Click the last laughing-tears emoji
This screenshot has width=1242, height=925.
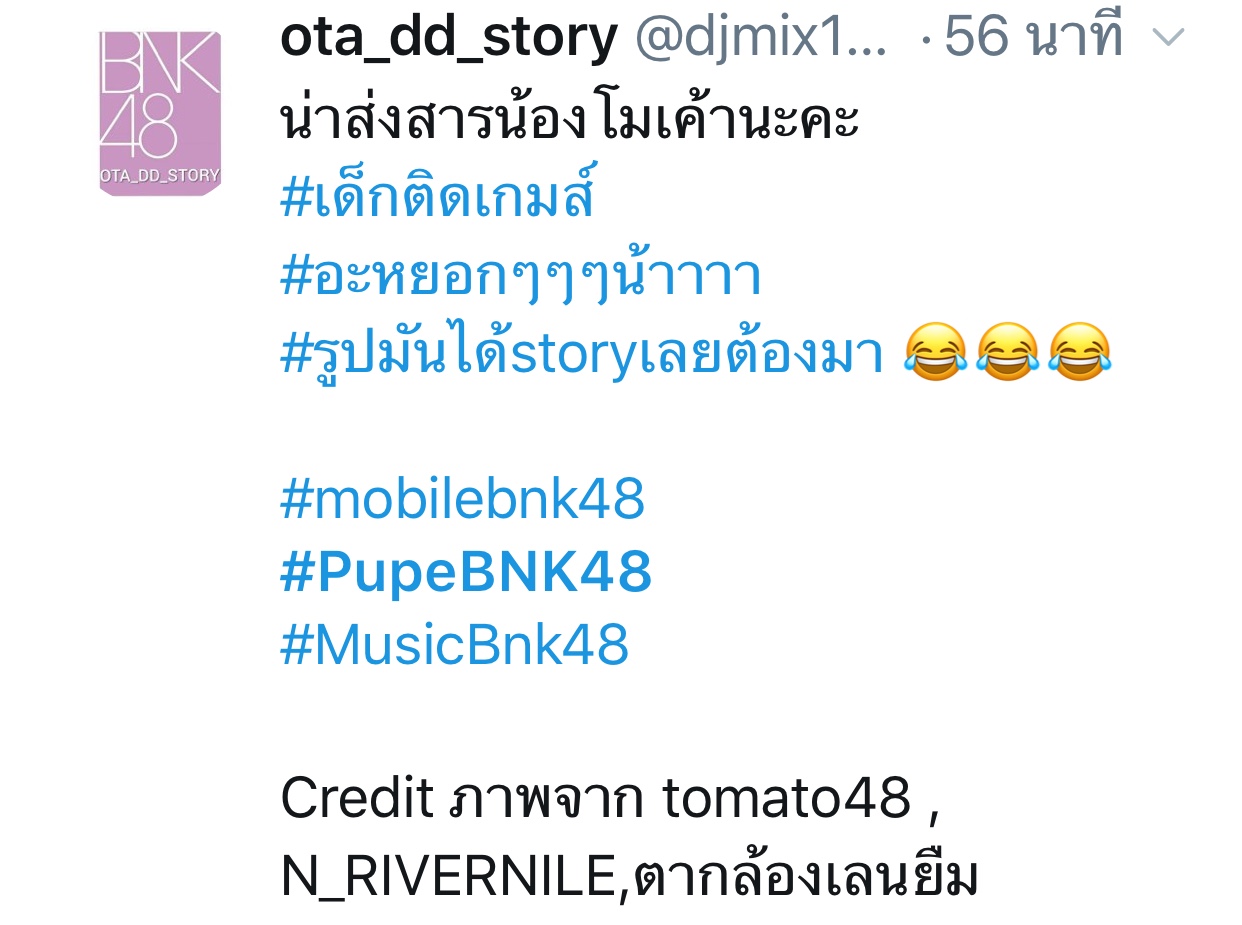1080,352
